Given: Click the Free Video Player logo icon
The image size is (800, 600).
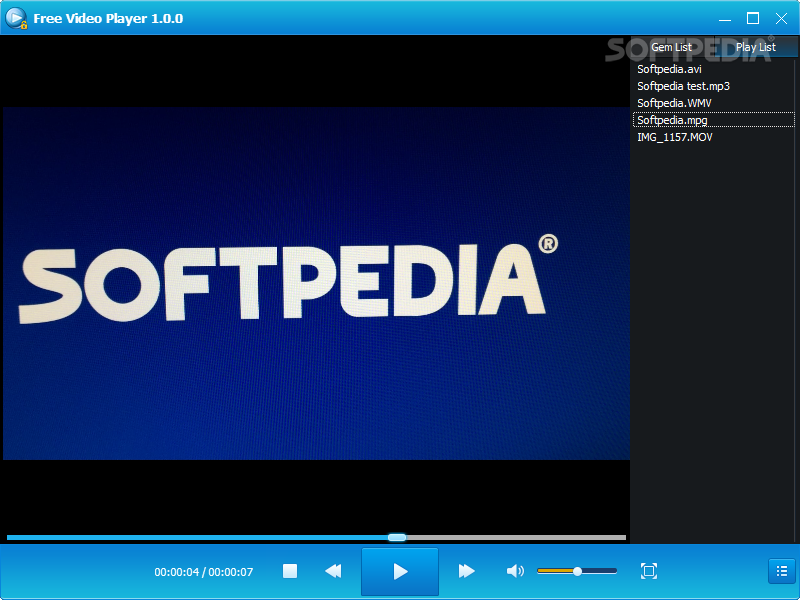Looking at the screenshot, I should coord(16,18).
